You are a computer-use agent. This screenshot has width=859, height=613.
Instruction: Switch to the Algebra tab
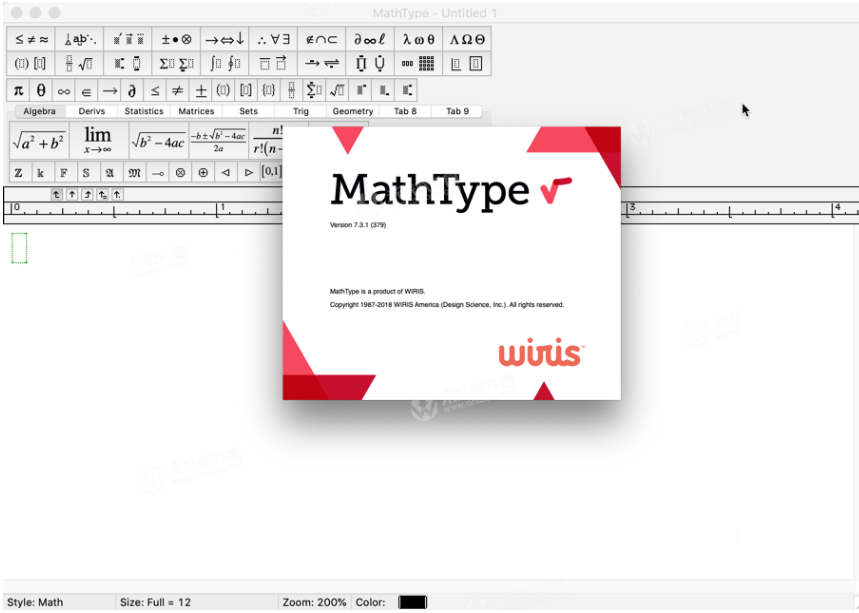pos(39,111)
